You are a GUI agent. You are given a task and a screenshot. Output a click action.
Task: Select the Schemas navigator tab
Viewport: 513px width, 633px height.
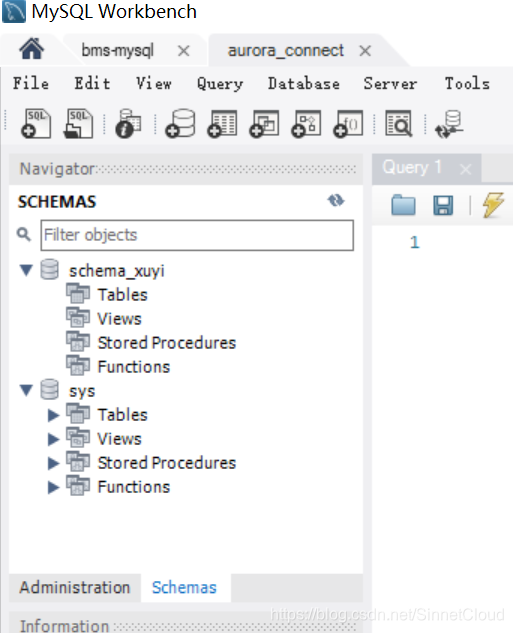tap(184, 587)
